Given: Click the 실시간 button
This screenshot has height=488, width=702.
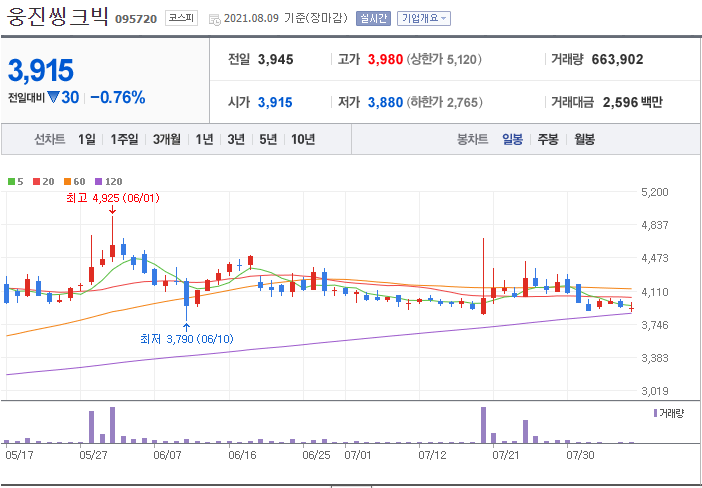Looking at the screenshot, I should 373,19.
